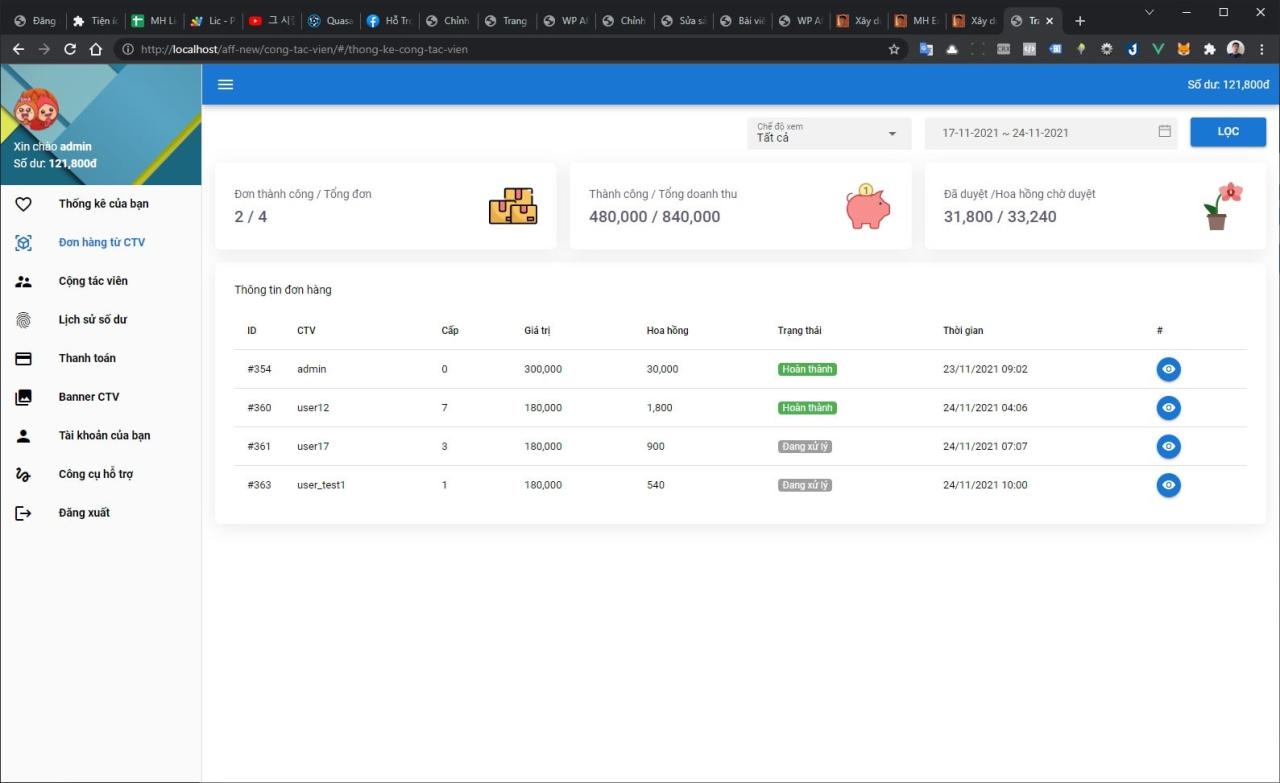The width and height of the screenshot is (1280, 783).
Task: Open the date range picker calendar
Action: tap(1163, 132)
